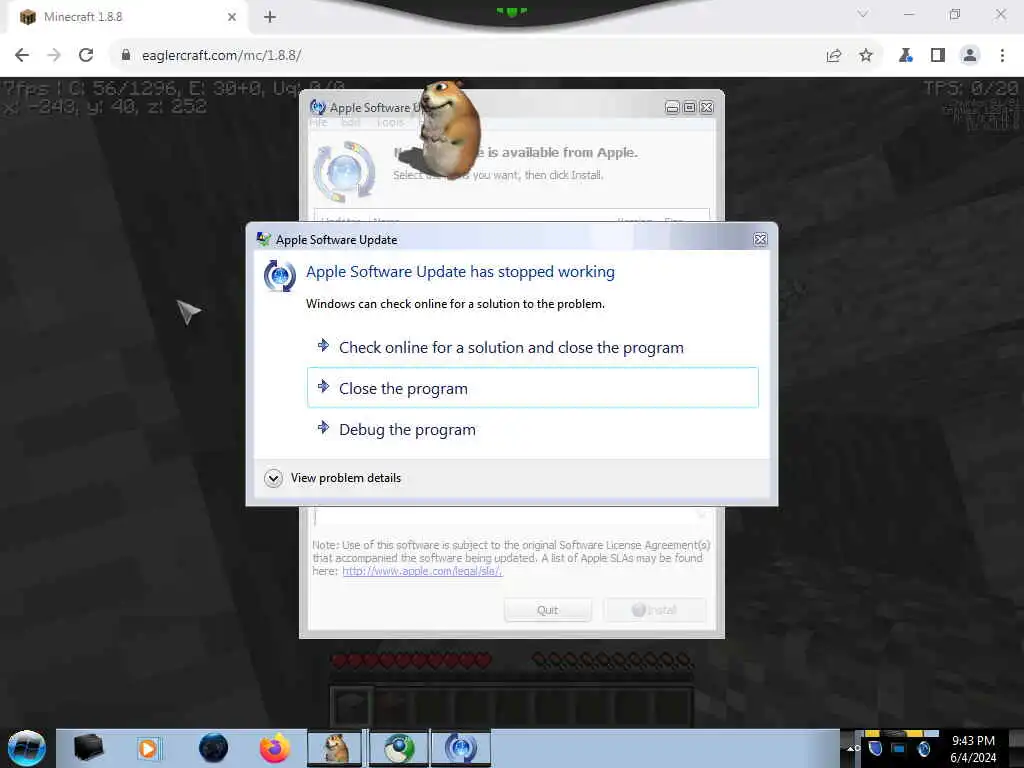Open a new browser tab
Screen dimensions: 1024x768
coord(270,17)
